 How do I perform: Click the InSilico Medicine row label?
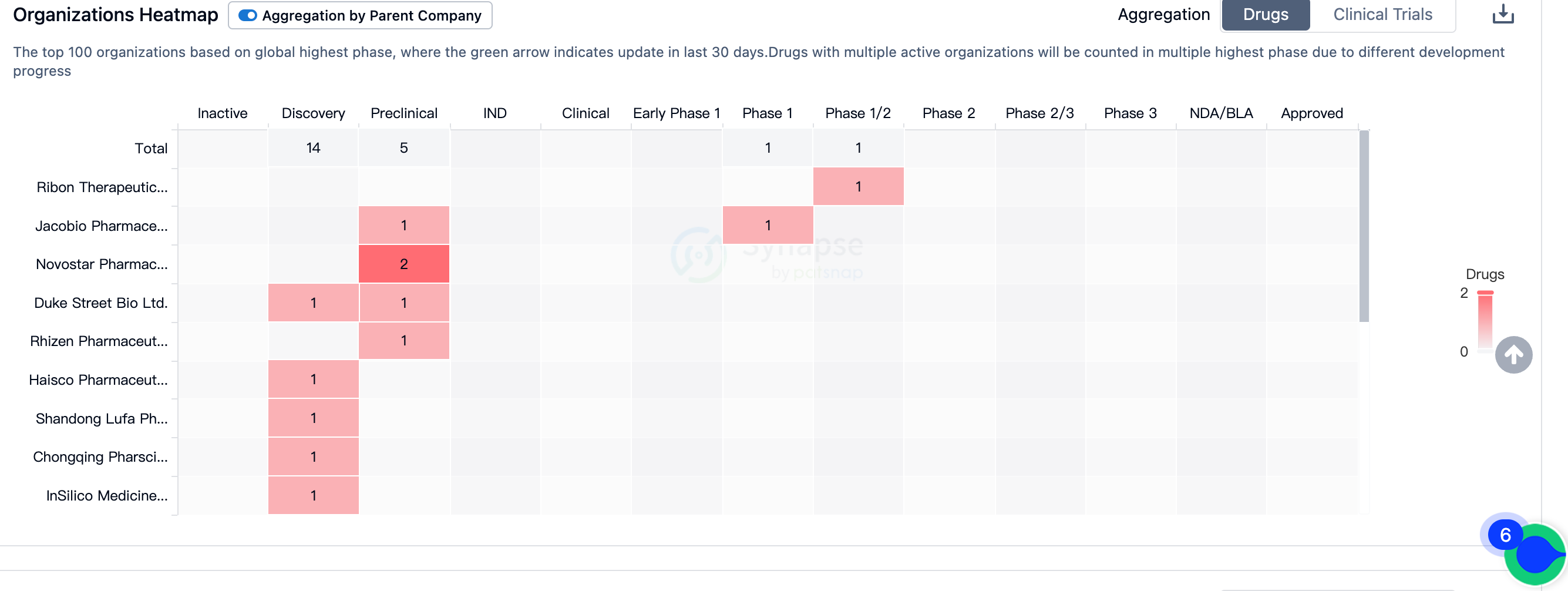(106, 495)
